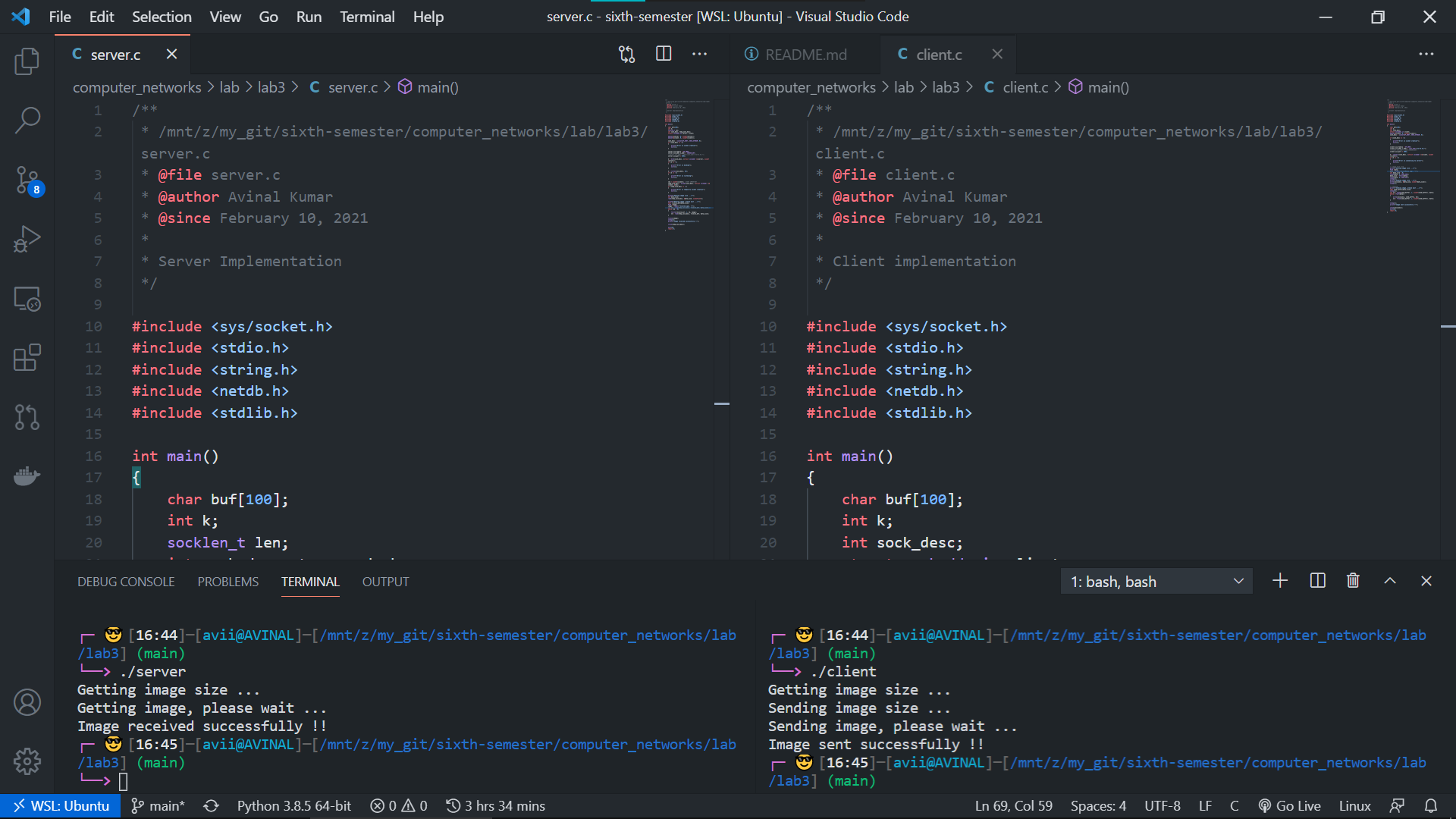Open the Explorer view in activity bar
This screenshot has height=819, width=1456.
pyautogui.click(x=27, y=61)
